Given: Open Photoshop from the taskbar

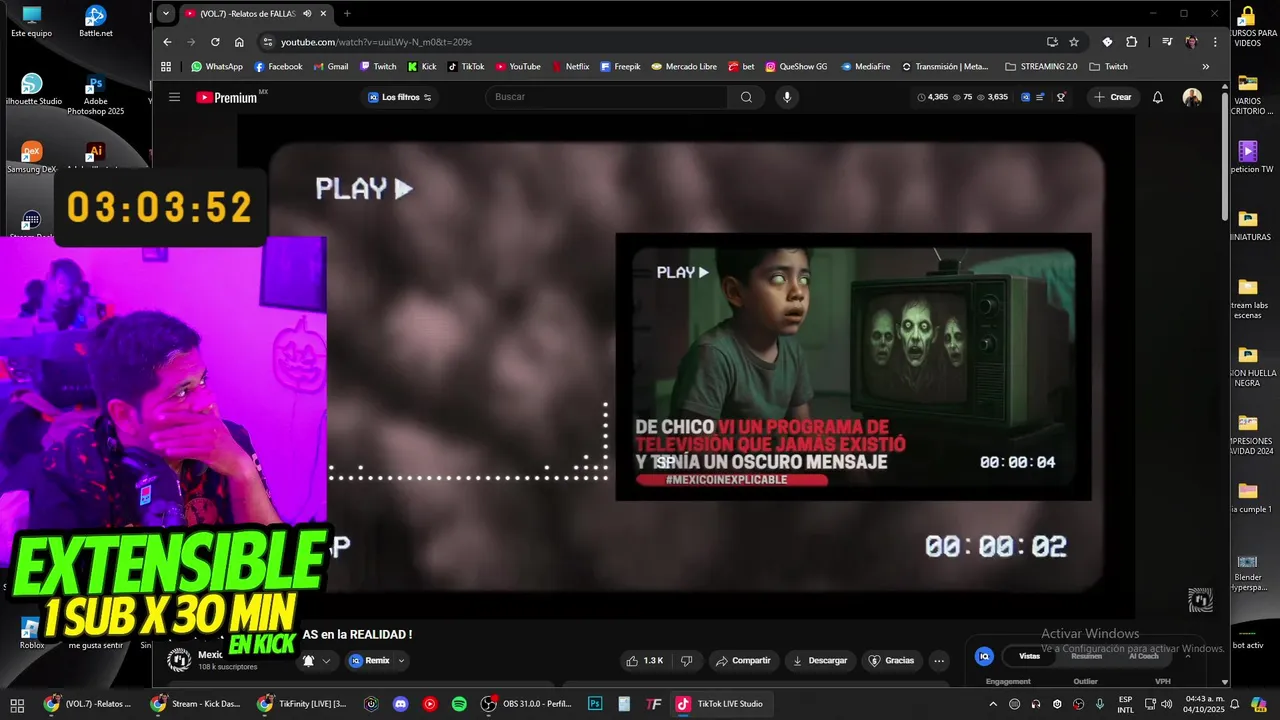Looking at the screenshot, I should 595,704.
